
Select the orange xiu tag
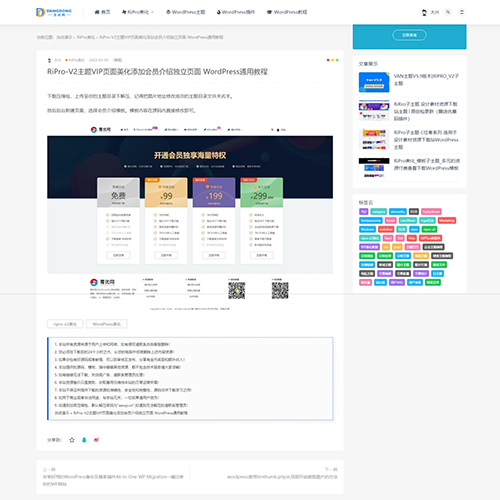pos(386,247)
